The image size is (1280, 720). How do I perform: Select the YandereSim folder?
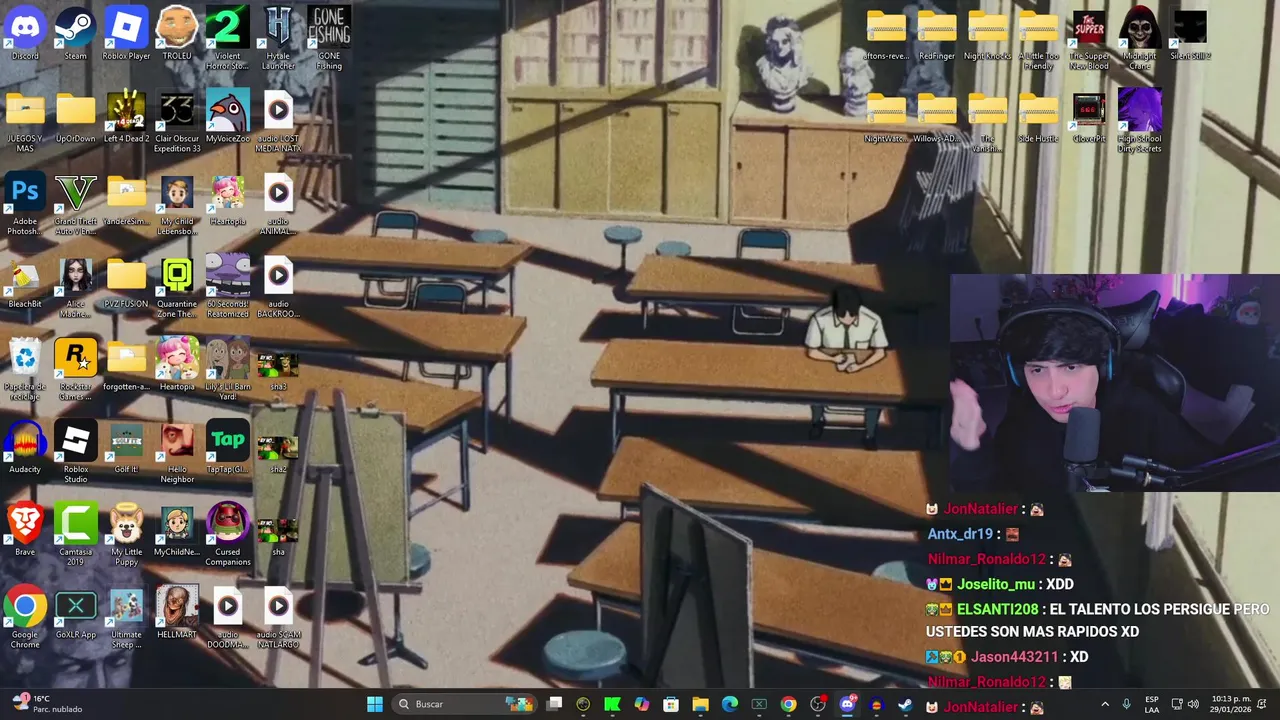[126, 199]
